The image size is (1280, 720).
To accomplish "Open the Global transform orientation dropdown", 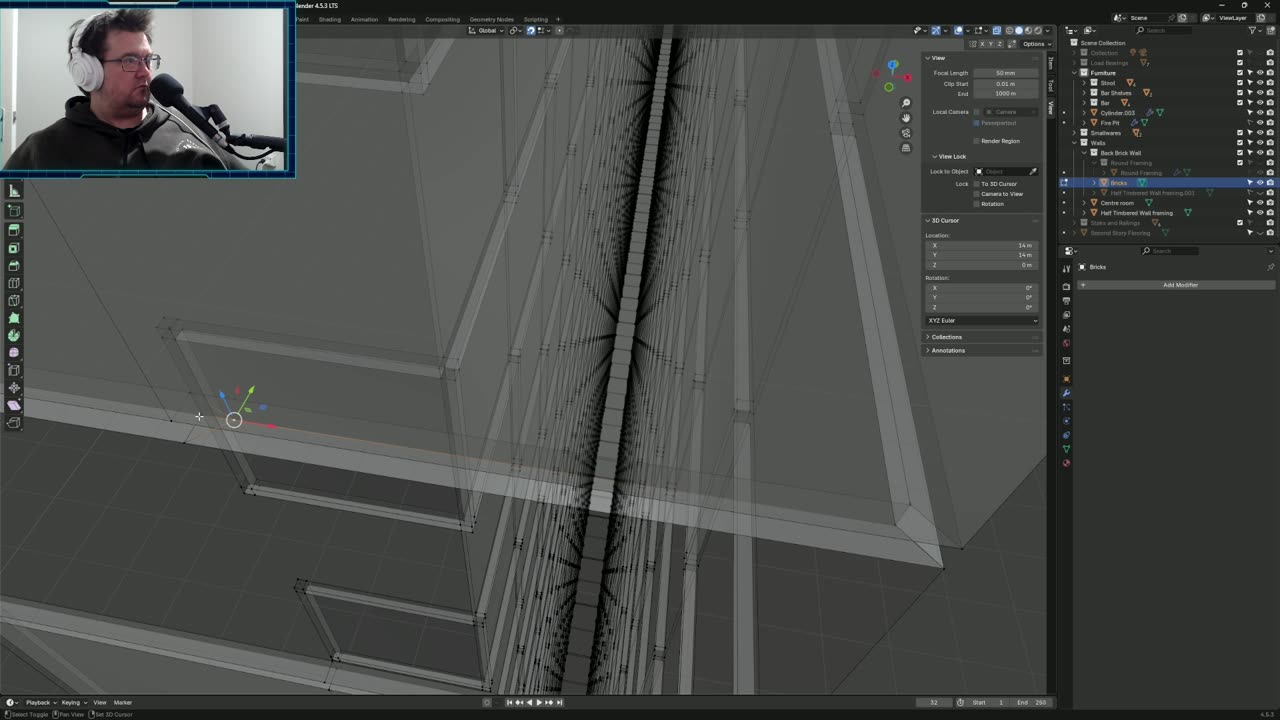I will (x=486, y=30).
